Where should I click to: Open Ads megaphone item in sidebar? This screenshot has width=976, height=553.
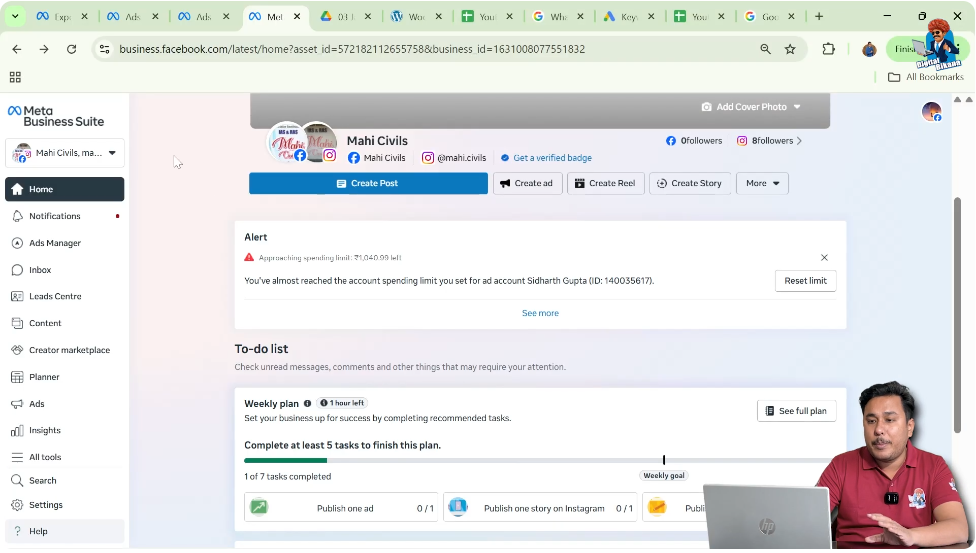(65, 404)
